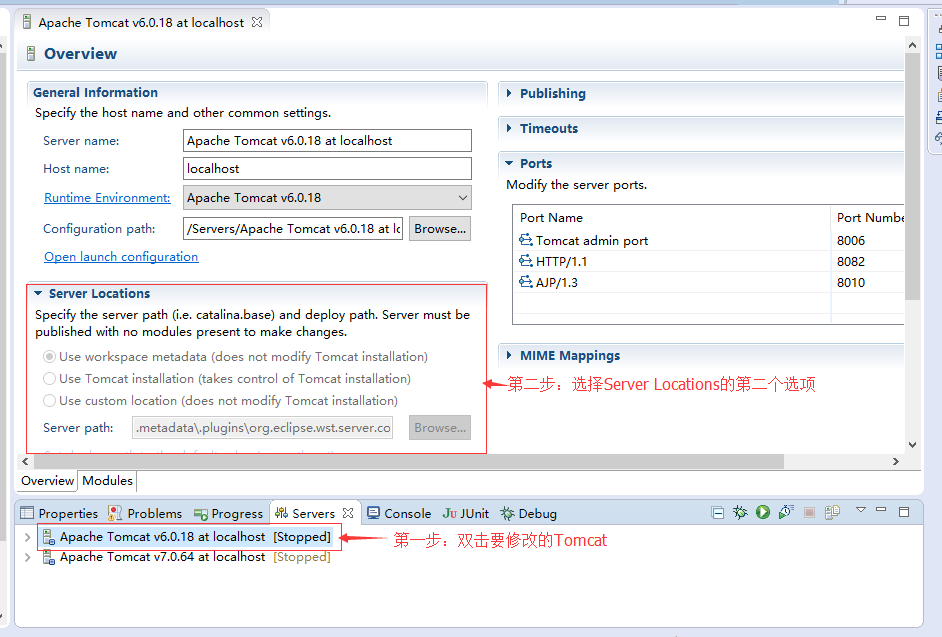Maximize the editor area
This screenshot has height=637, width=942.
pyautogui.click(x=904, y=21)
